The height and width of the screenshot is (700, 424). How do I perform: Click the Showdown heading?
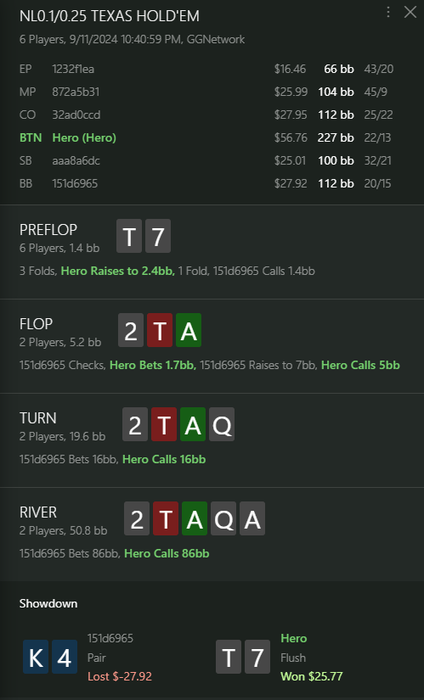48,604
